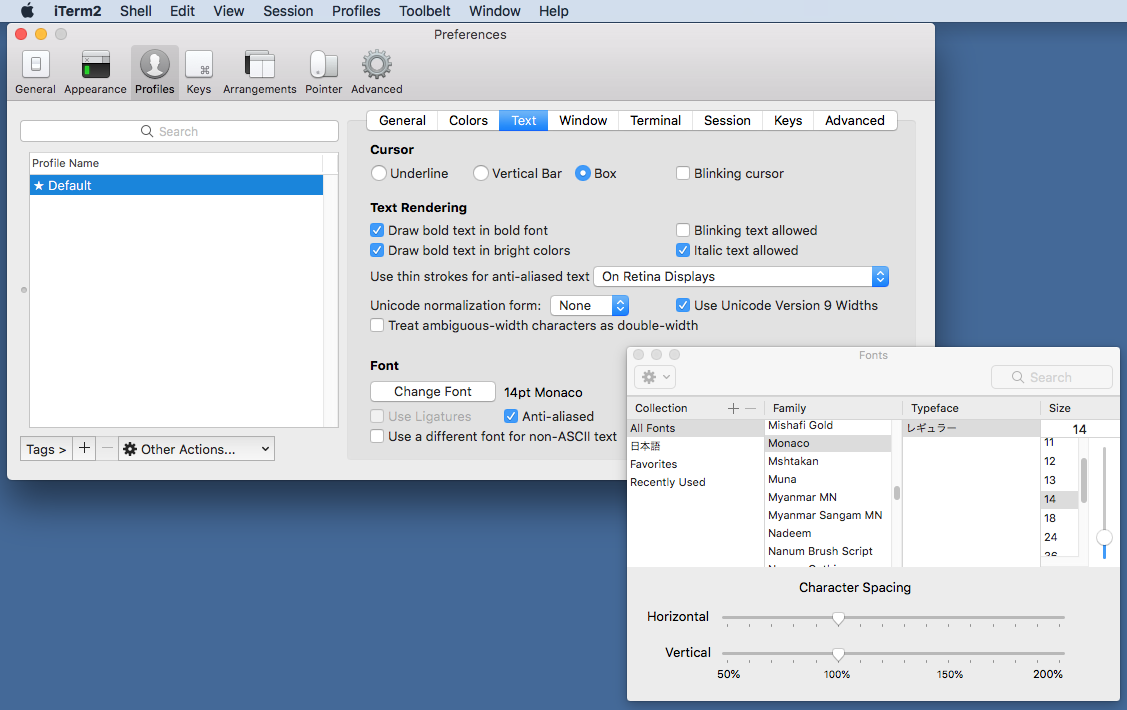This screenshot has height=710, width=1127.
Task: Select レギュラー typeface
Action: tap(971, 428)
